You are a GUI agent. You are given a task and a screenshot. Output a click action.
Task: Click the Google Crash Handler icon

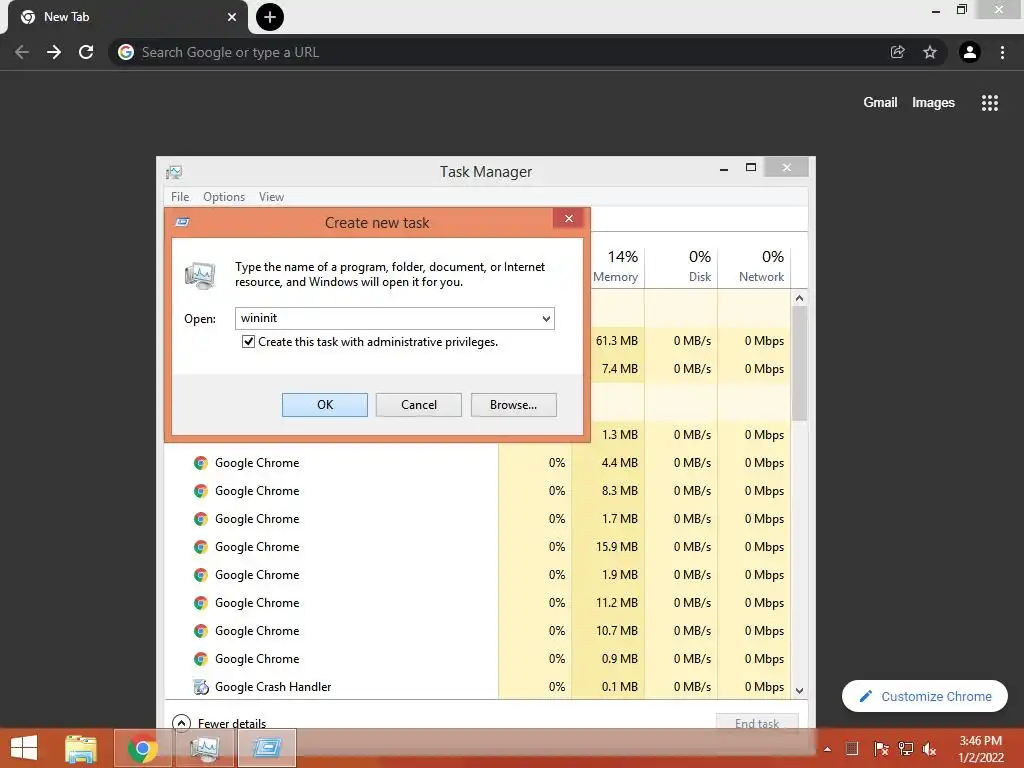[200, 687]
